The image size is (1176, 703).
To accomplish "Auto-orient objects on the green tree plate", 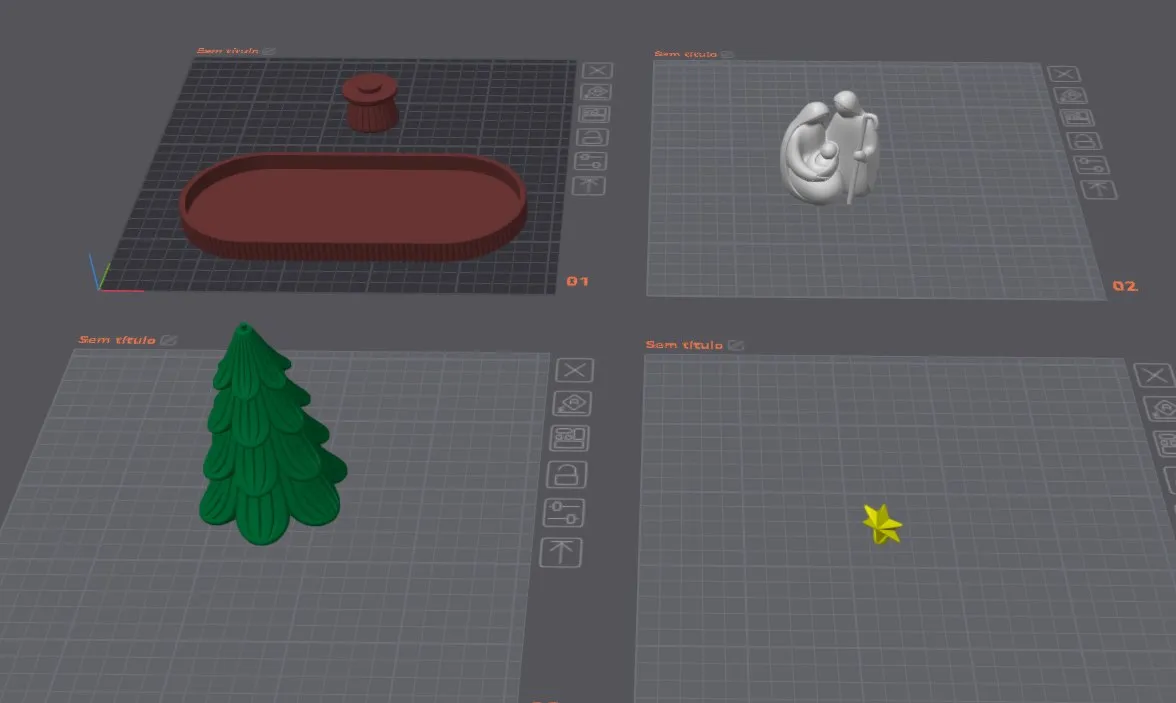I will (572, 404).
